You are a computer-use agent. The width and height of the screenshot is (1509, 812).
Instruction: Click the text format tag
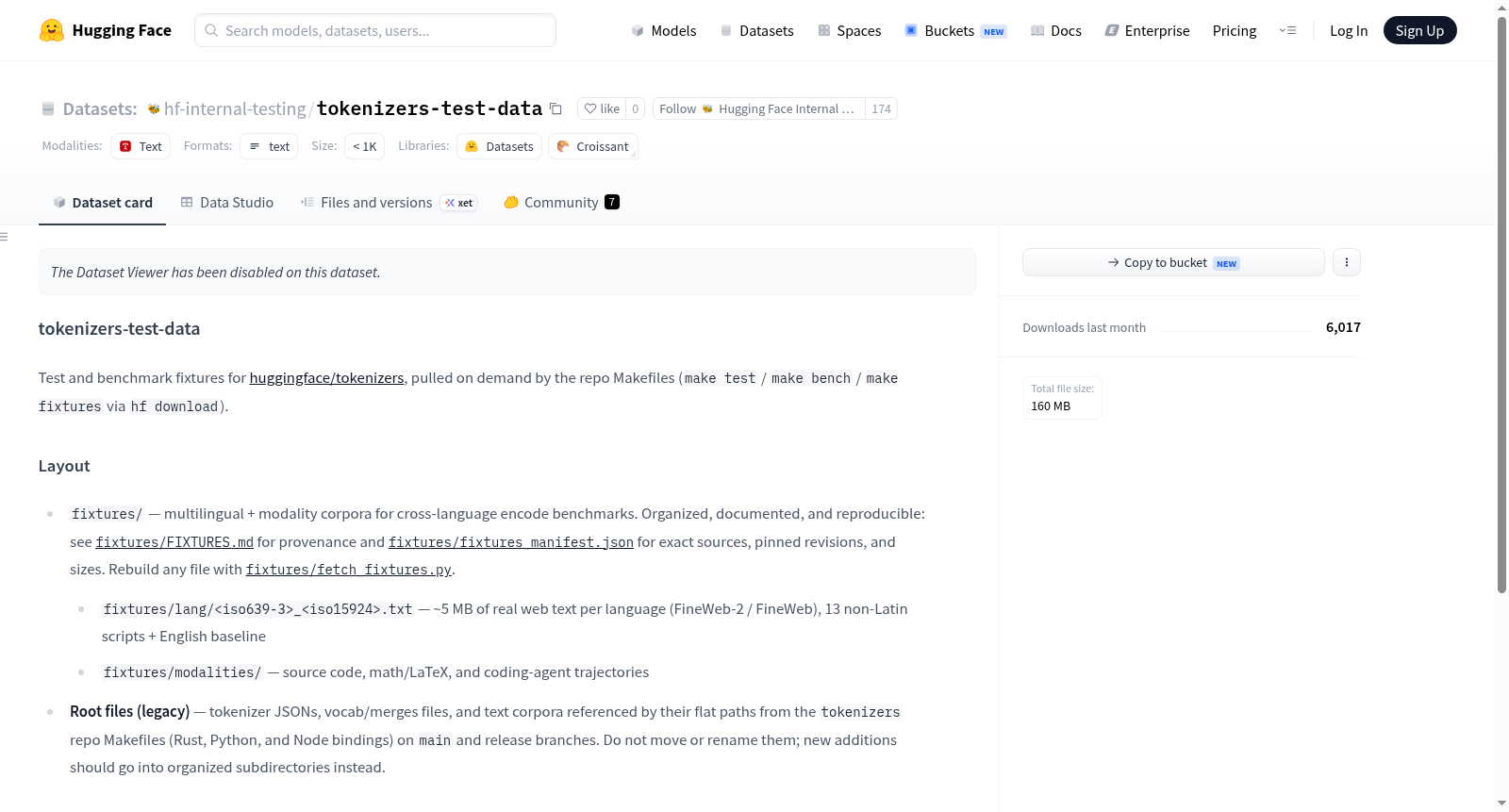point(269,146)
